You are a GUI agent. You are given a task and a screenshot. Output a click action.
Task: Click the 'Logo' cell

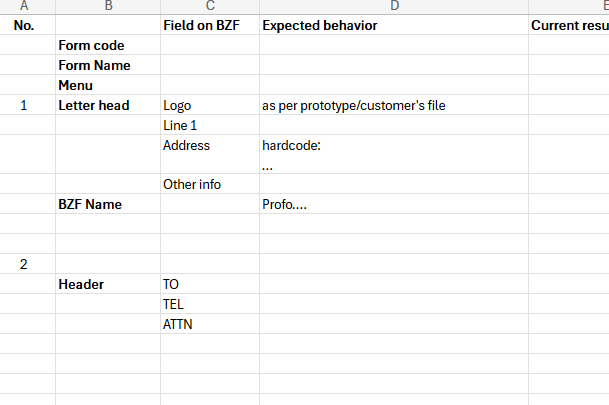tap(210, 105)
